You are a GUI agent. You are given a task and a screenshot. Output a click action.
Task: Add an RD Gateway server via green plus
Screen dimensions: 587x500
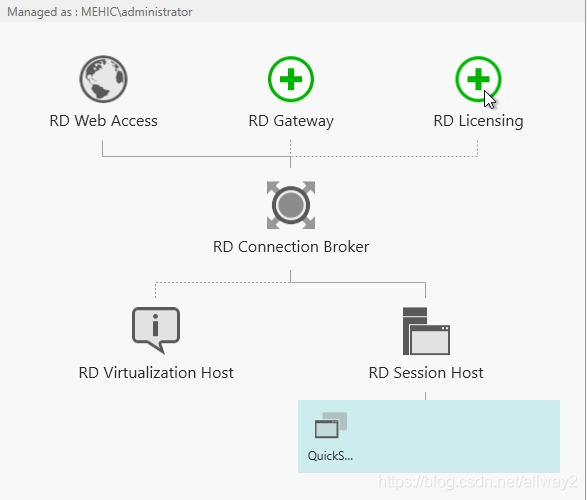coord(291,79)
